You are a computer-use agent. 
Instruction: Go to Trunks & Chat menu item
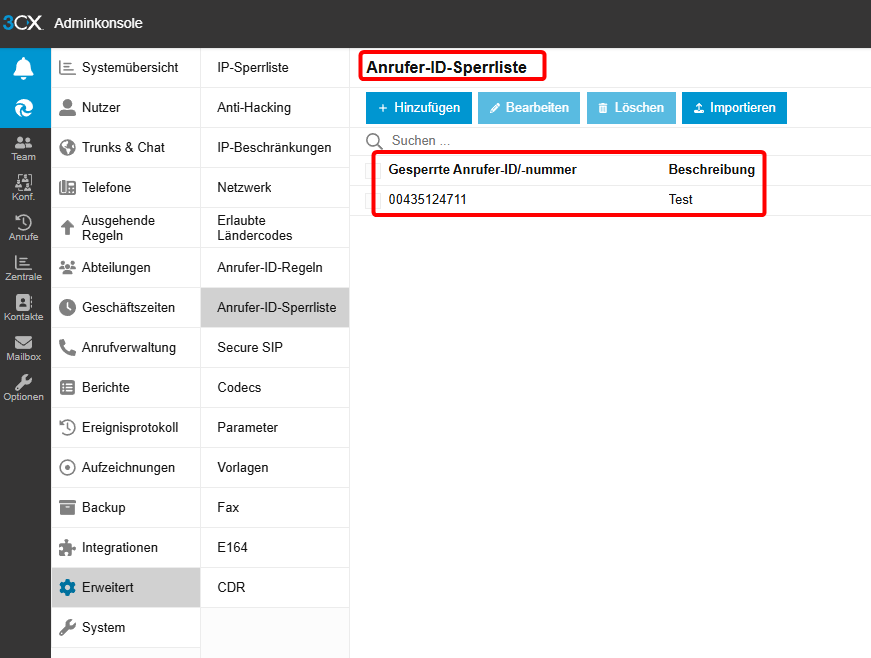pyautogui.click(x=123, y=148)
